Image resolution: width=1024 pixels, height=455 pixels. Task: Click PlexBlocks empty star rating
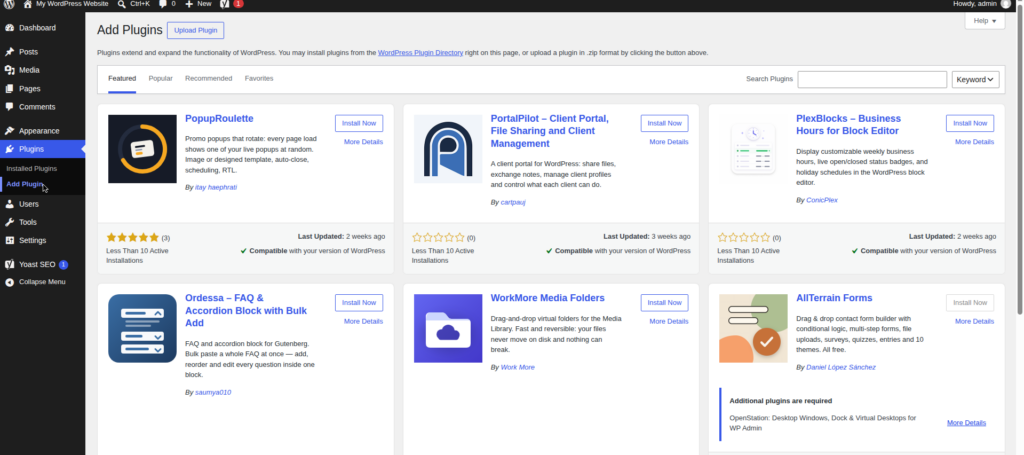pyautogui.click(x=744, y=238)
